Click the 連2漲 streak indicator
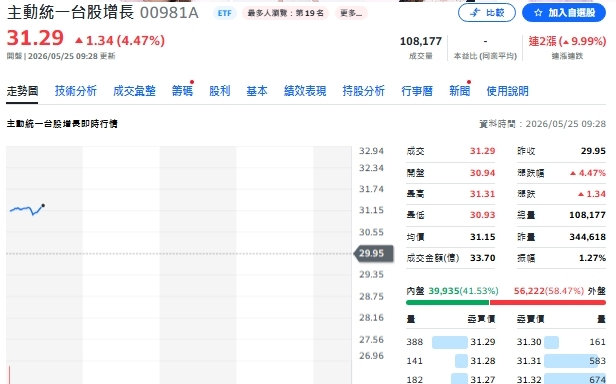Viewport: 616px width, 384px height. tap(567, 41)
